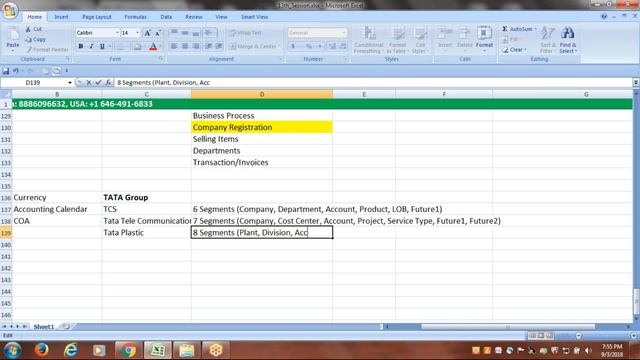Viewport: 640px width, 360px height.
Task: Open the Borders button
Action: click(x=121, y=47)
